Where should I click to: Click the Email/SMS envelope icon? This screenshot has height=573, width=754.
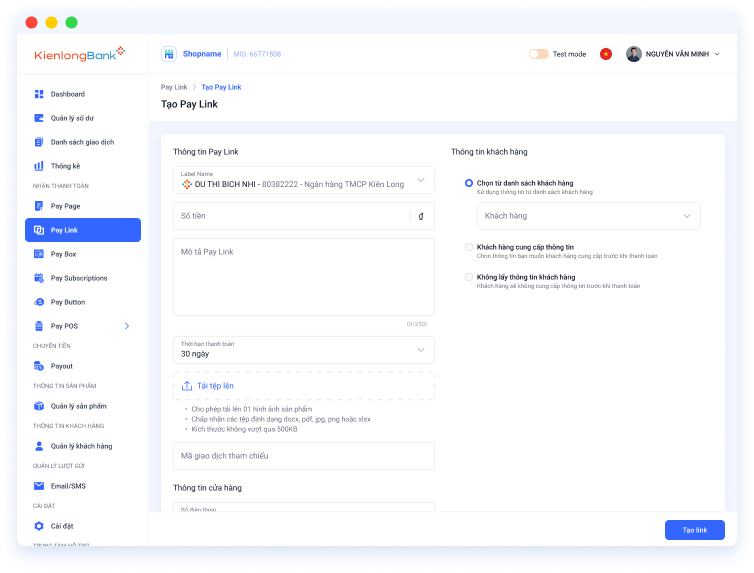[x=39, y=486]
